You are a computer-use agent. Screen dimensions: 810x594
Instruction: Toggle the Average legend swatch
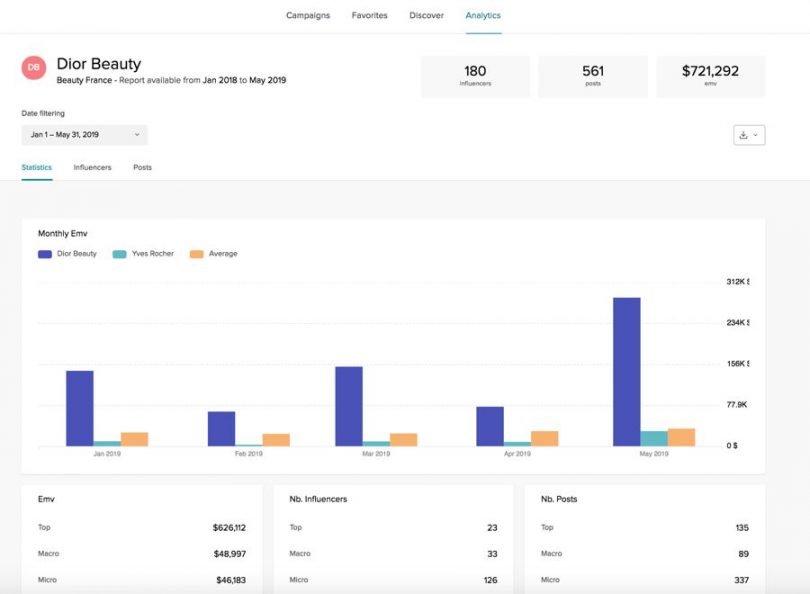coord(196,254)
